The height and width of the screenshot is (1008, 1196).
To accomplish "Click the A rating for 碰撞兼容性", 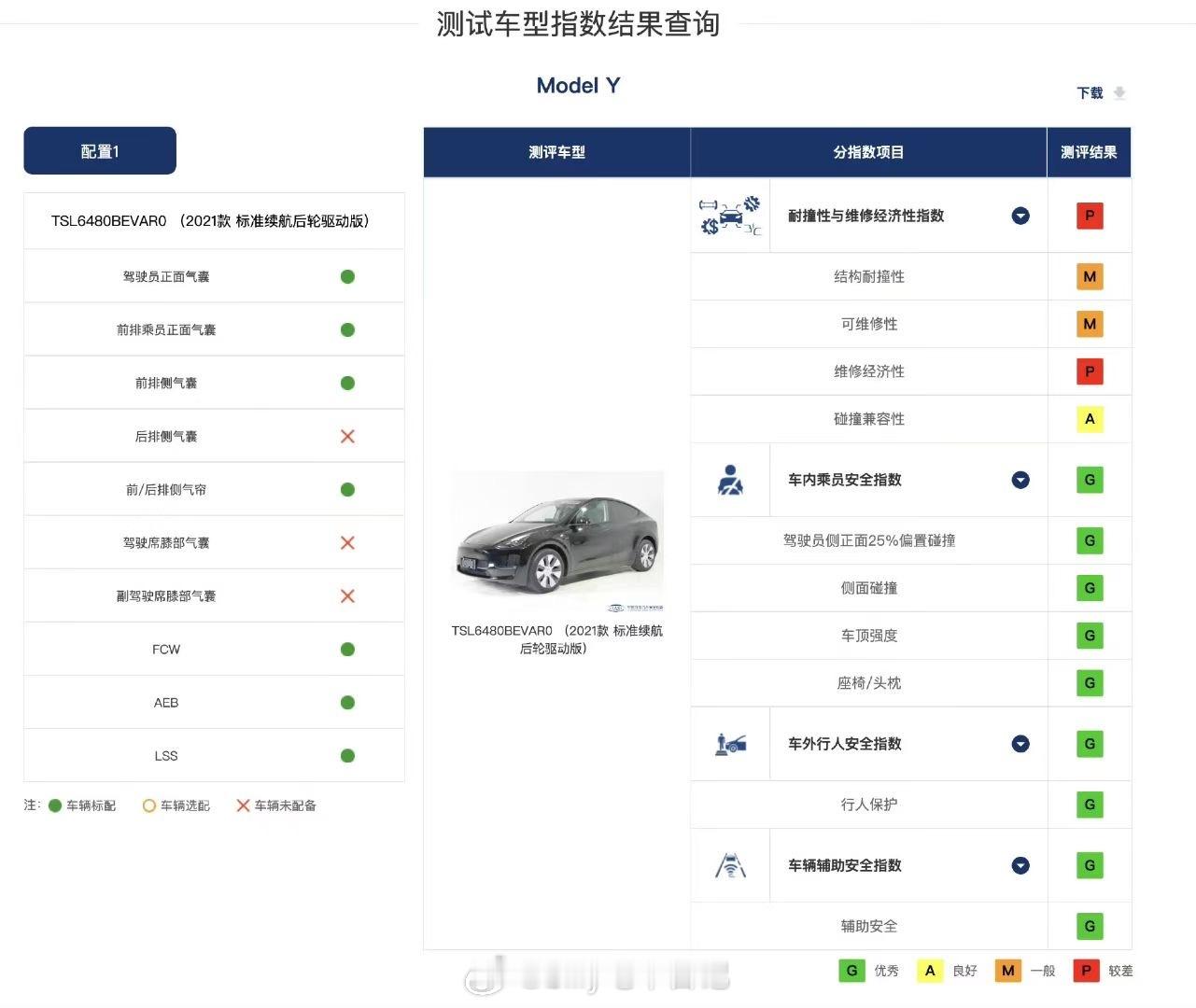I will [1090, 419].
